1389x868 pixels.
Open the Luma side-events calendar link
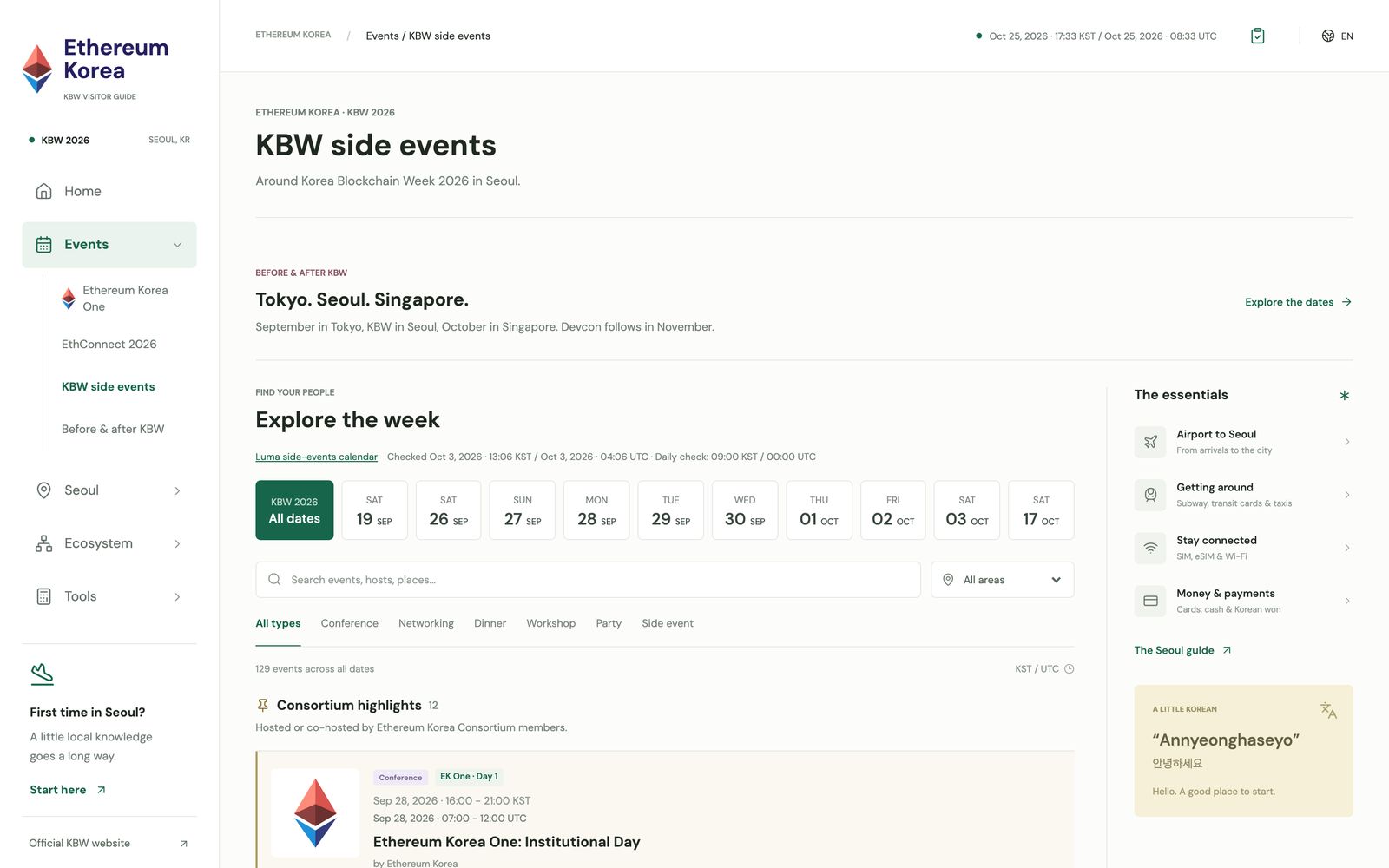(316, 457)
